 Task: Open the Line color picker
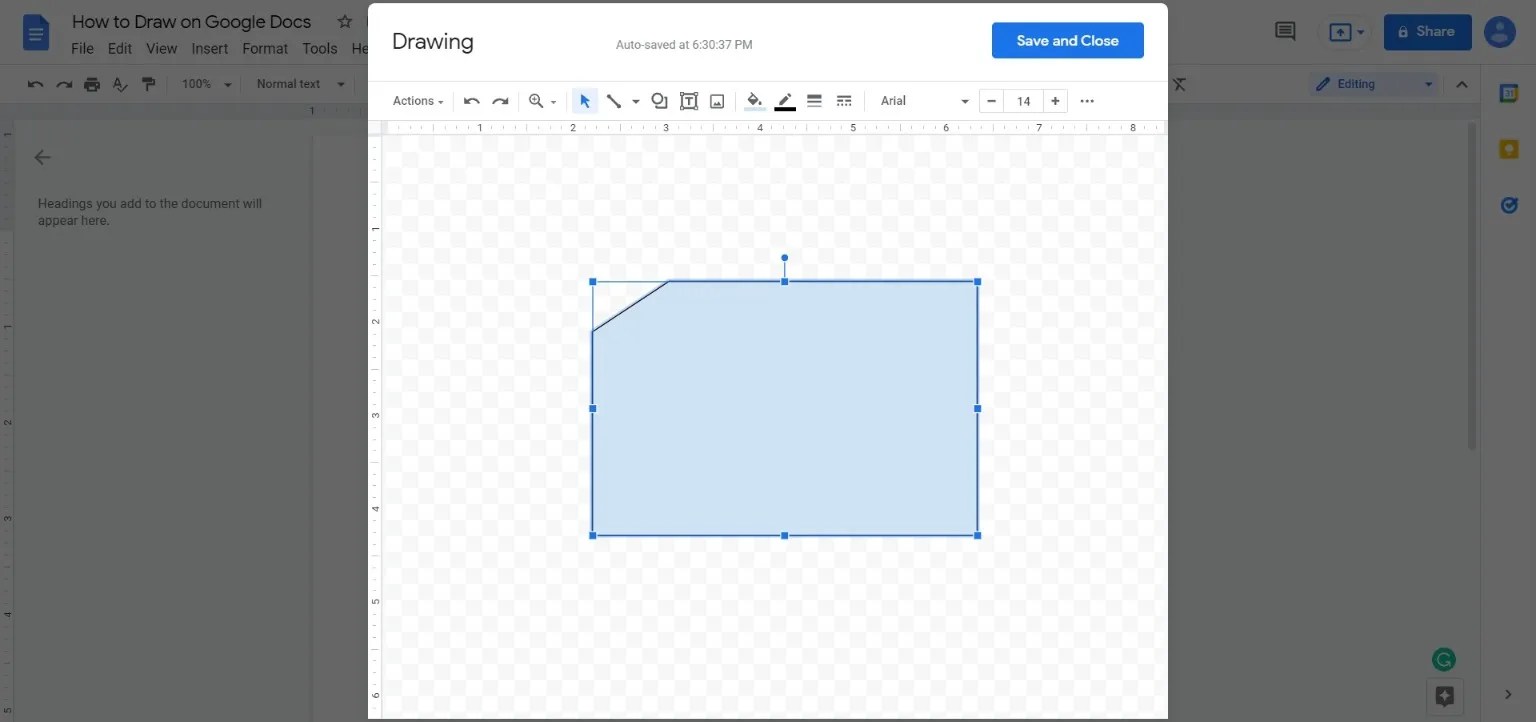pos(784,100)
